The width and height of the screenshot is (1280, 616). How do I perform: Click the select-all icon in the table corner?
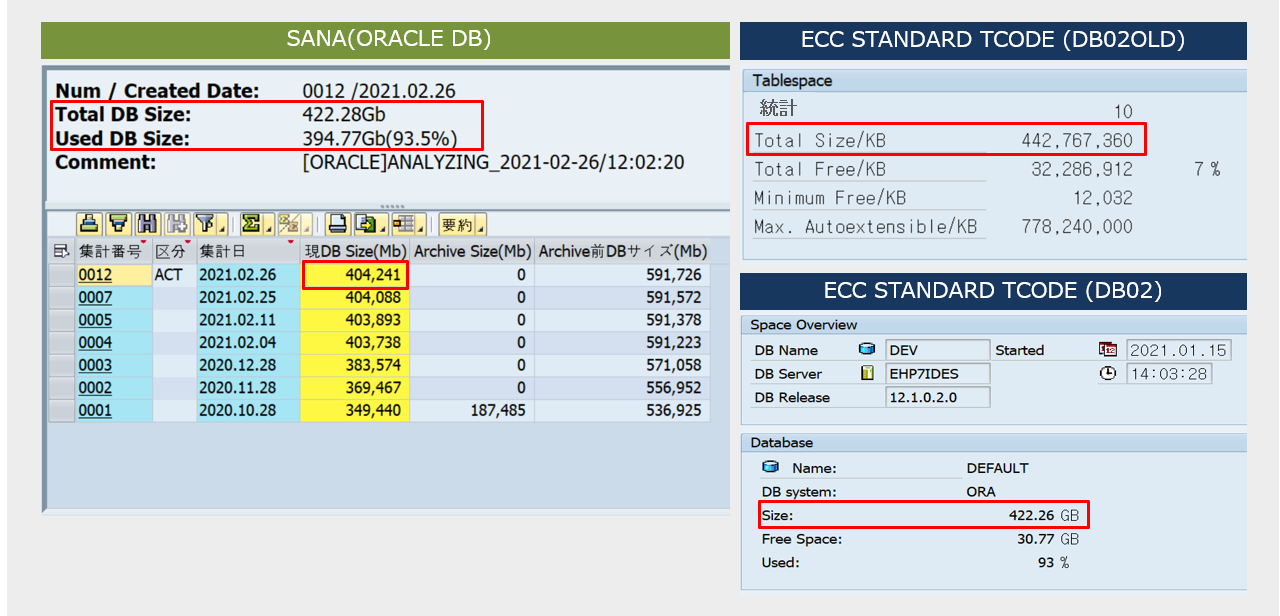[x=61, y=250]
